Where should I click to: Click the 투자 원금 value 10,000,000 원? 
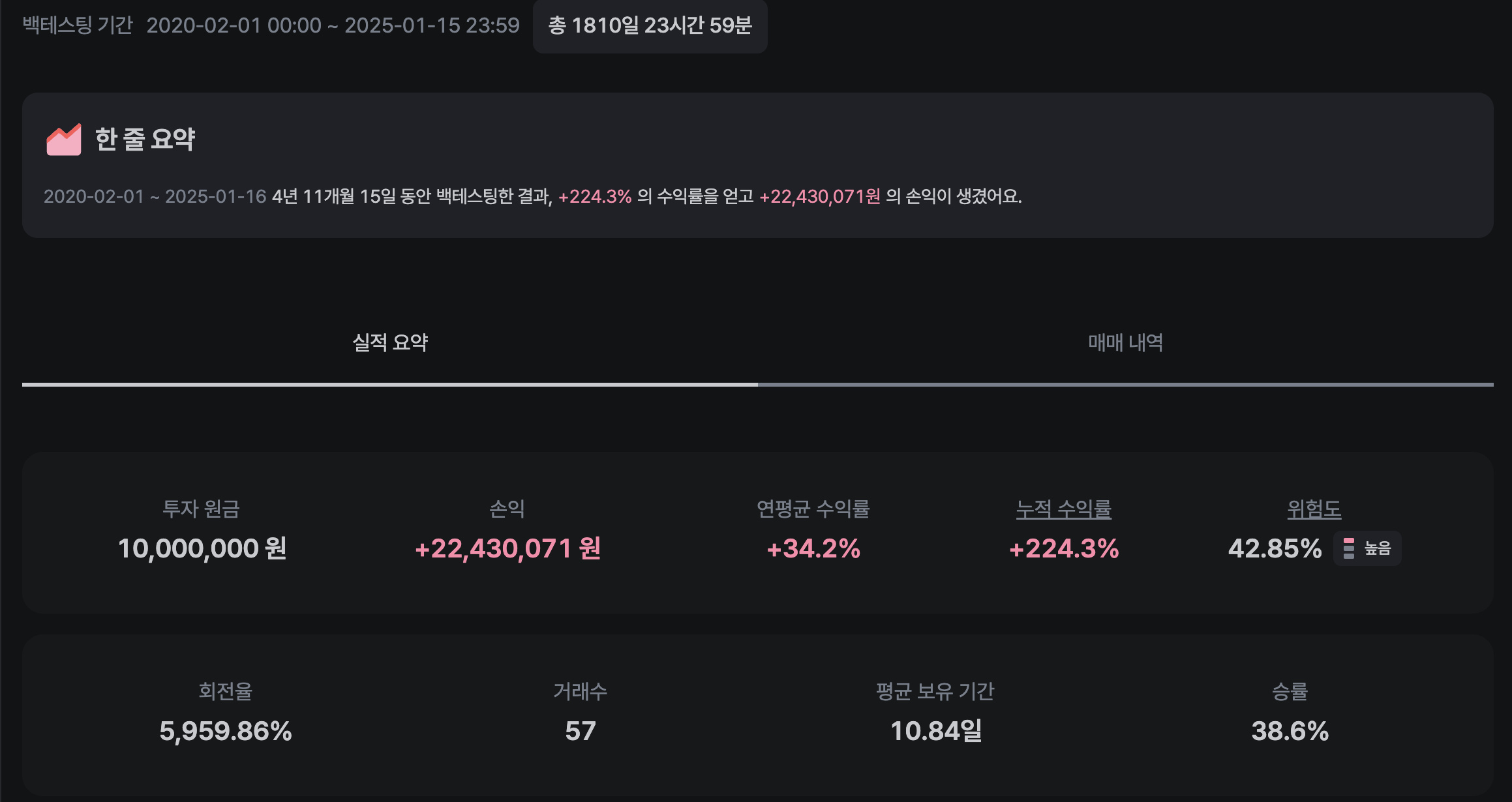[x=202, y=548]
